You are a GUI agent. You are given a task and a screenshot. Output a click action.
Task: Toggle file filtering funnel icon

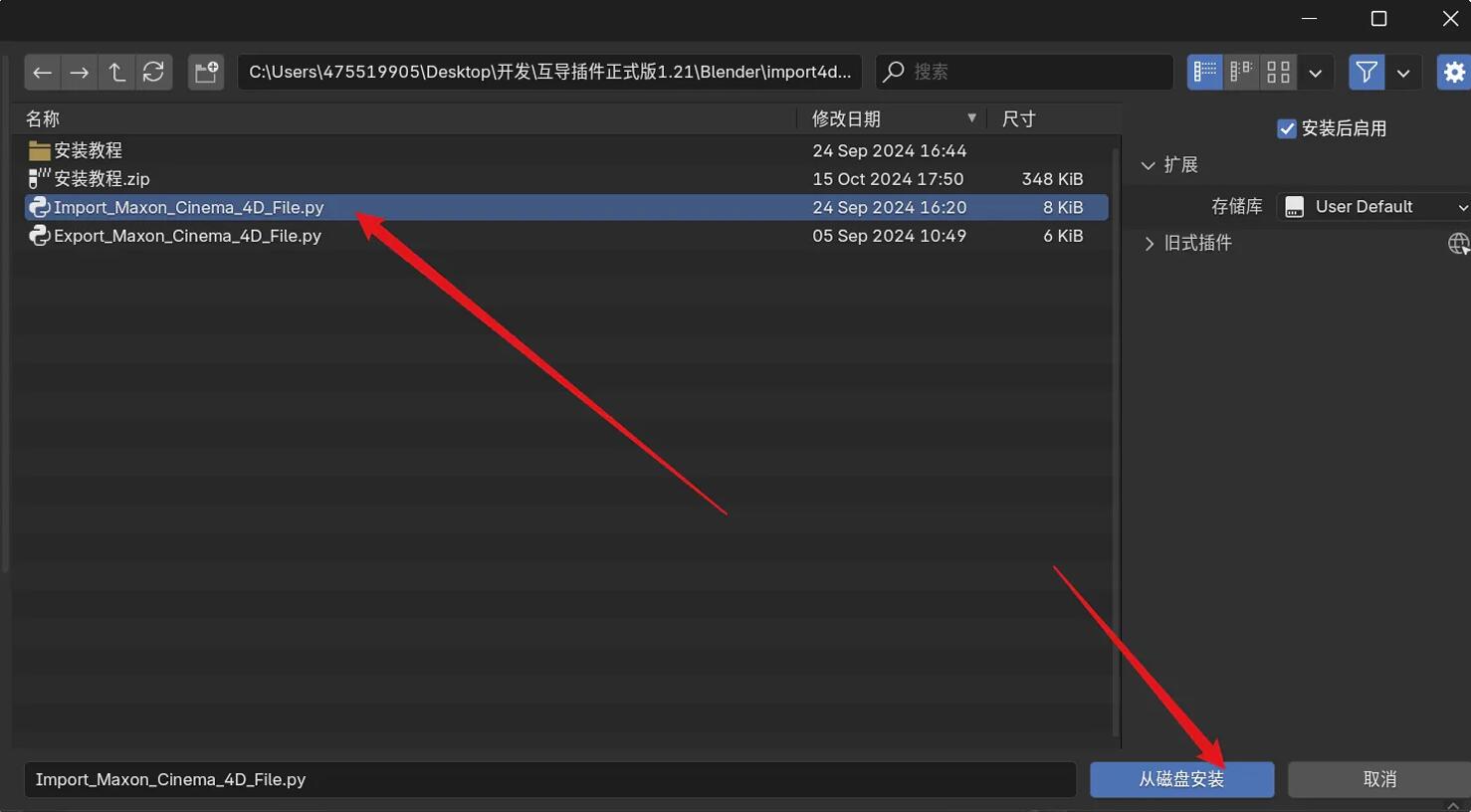1366,72
